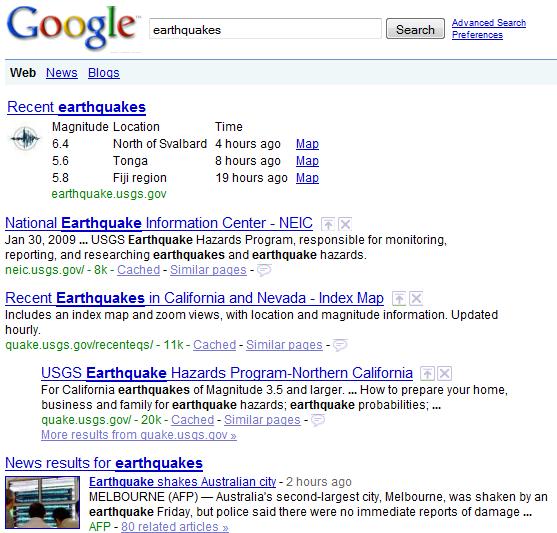Open USGS Earthquake Hazards Program-Northern California result

point(227,373)
